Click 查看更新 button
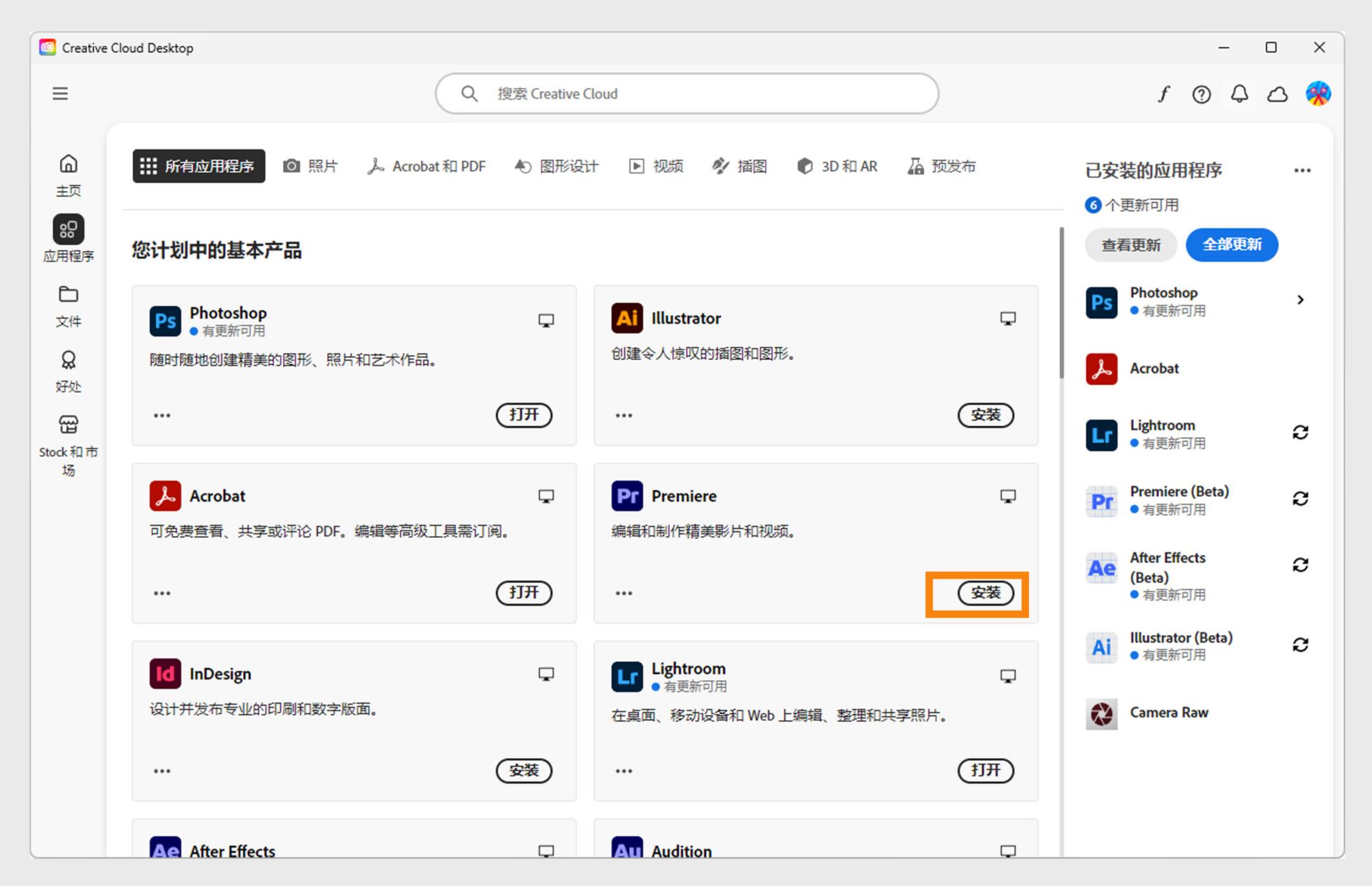This screenshot has width=1372, height=886. tap(1131, 245)
